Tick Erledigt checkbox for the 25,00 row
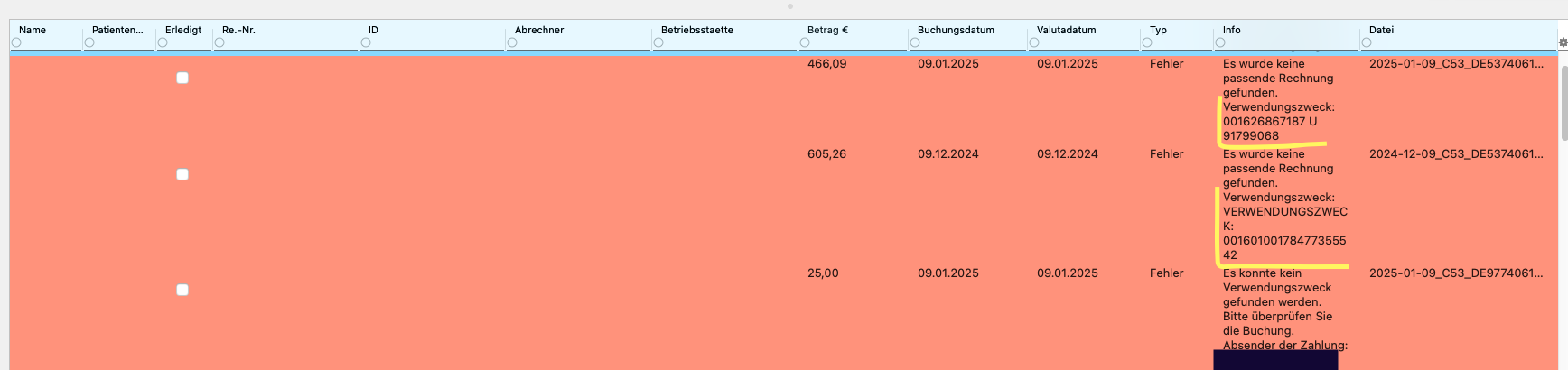The height and width of the screenshot is (370, 1568). (182, 290)
